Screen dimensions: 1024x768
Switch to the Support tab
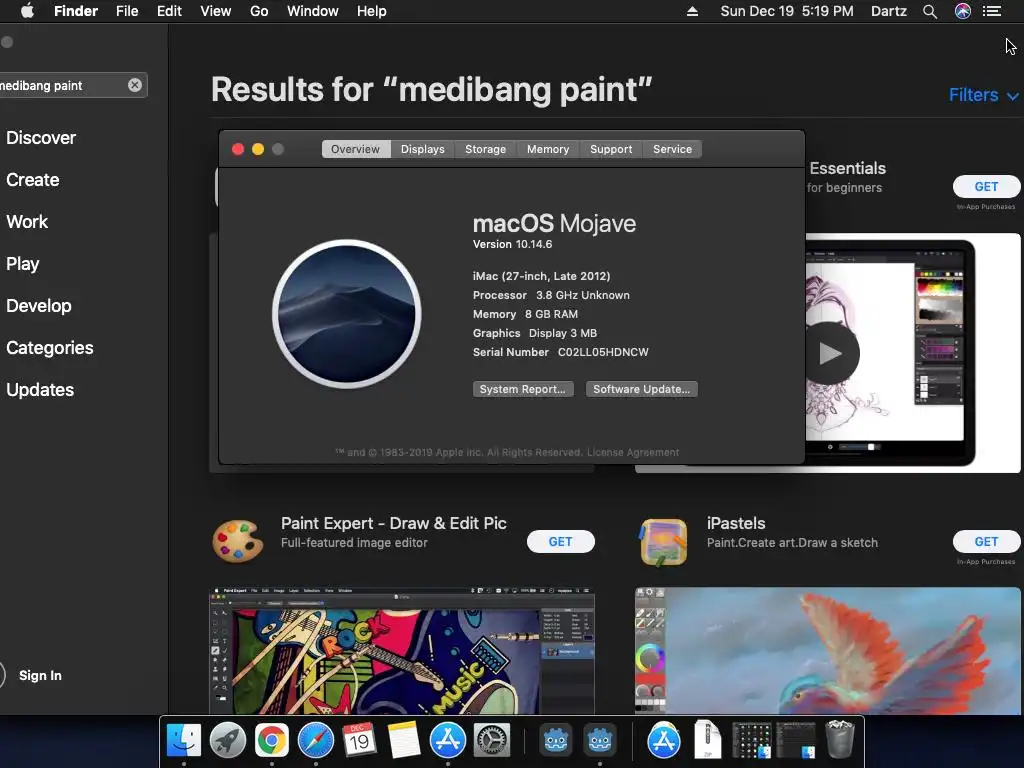[x=611, y=149]
